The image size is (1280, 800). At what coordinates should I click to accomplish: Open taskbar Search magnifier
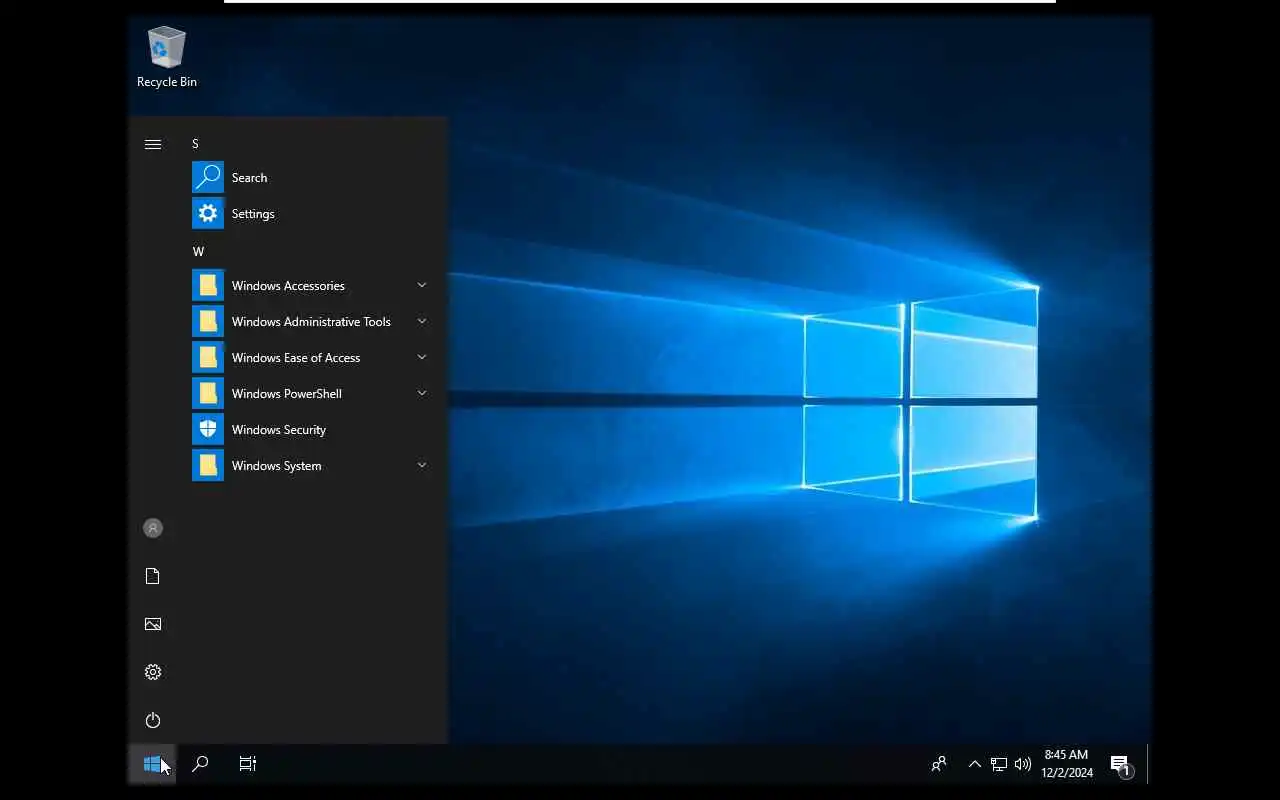click(200, 764)
